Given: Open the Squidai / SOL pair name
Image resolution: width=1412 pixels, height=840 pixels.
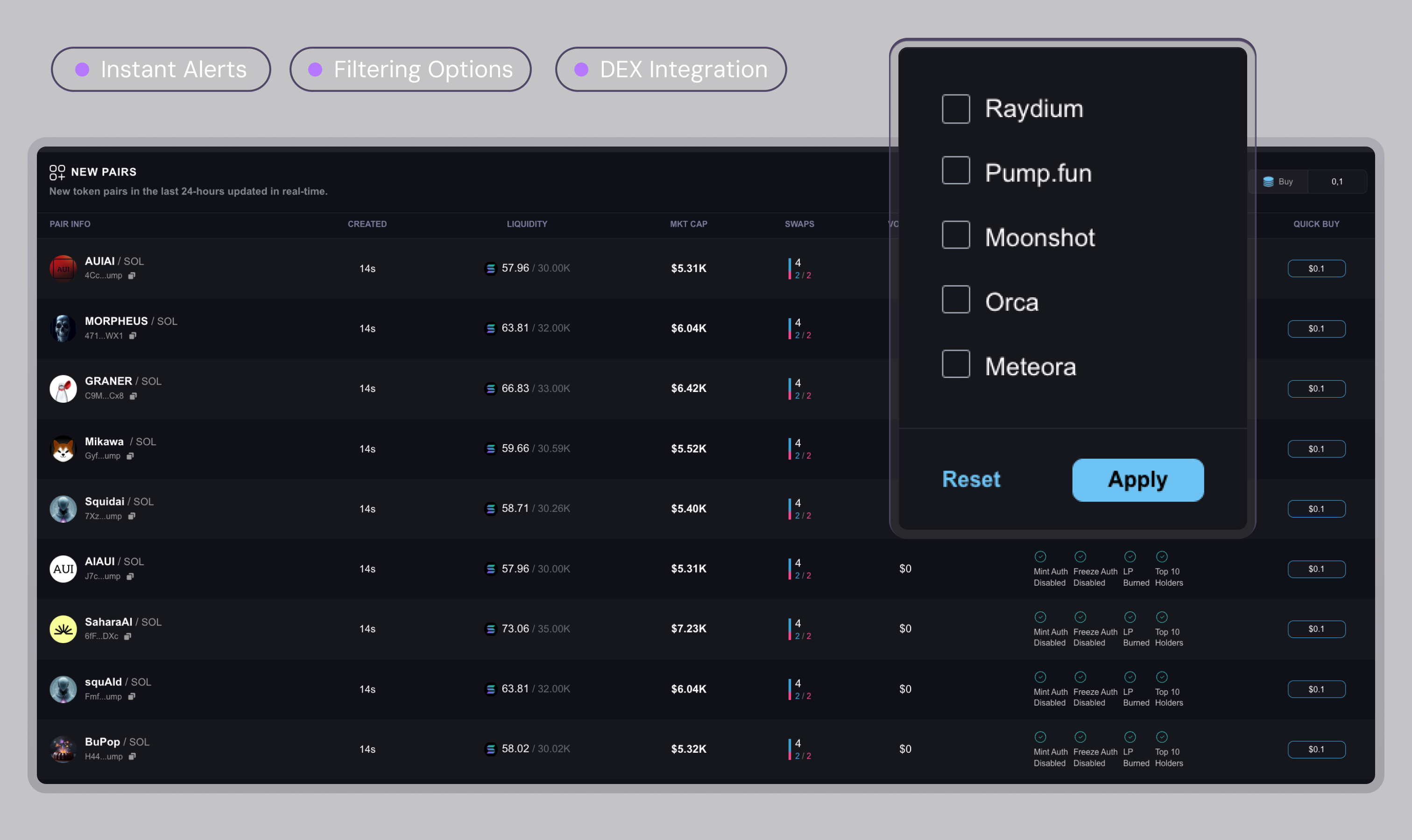Looking at the screenshot, I should click(x=119, y=502).
